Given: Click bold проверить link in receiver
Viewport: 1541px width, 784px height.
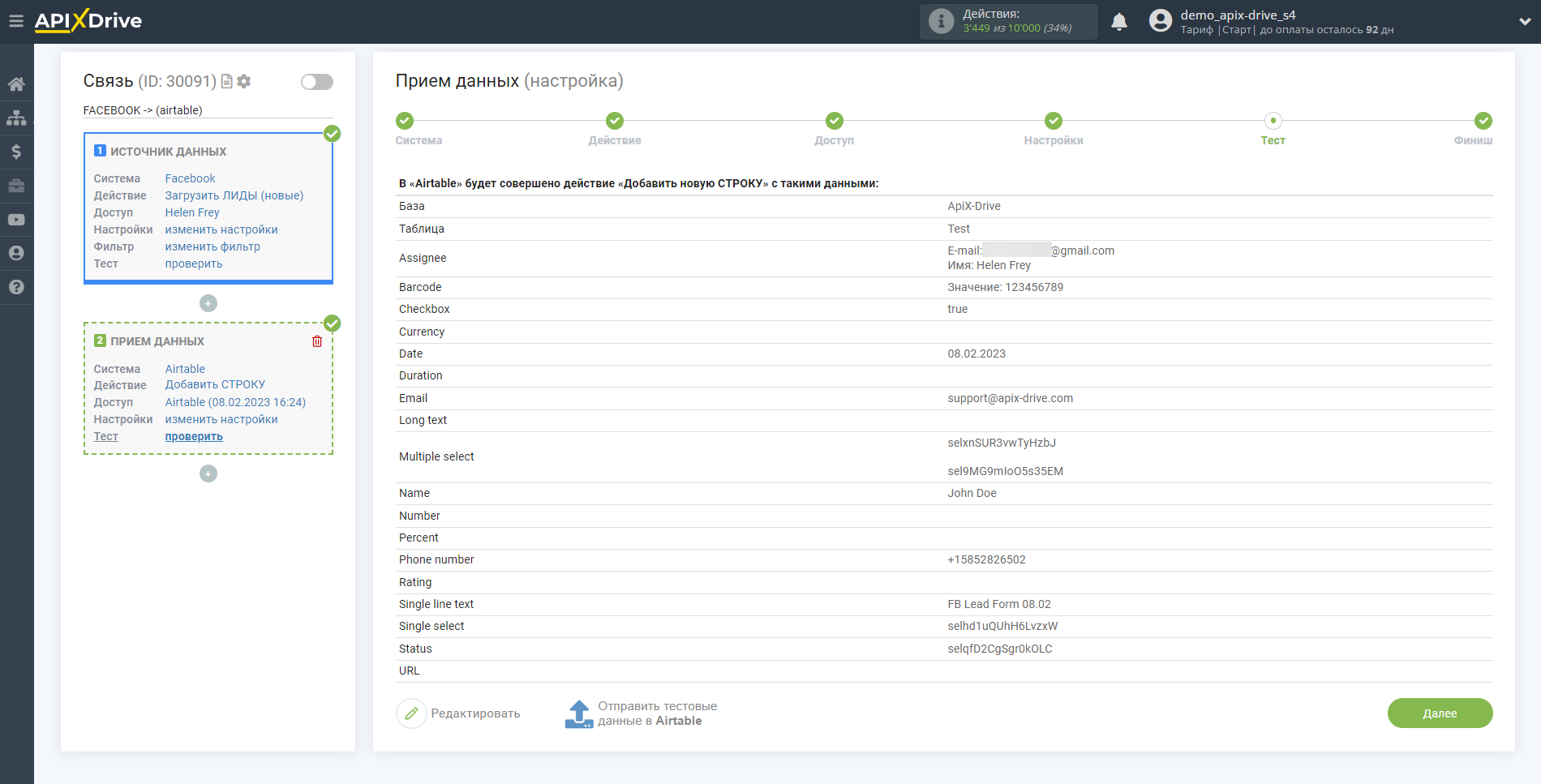Looking at the screenshot, I should pos(194,436).
